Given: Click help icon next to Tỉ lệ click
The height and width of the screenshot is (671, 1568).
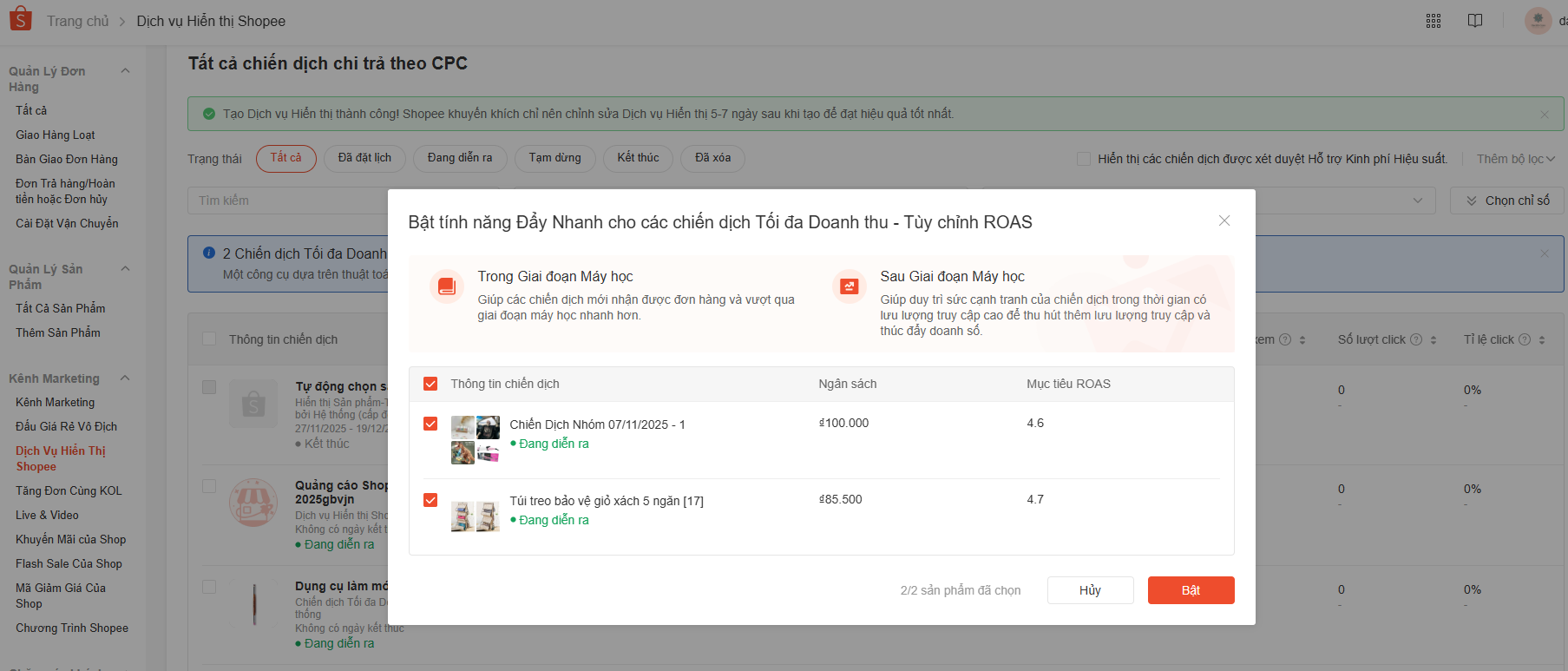Looking at the screenshot, I should click(x=1524, y=339).
